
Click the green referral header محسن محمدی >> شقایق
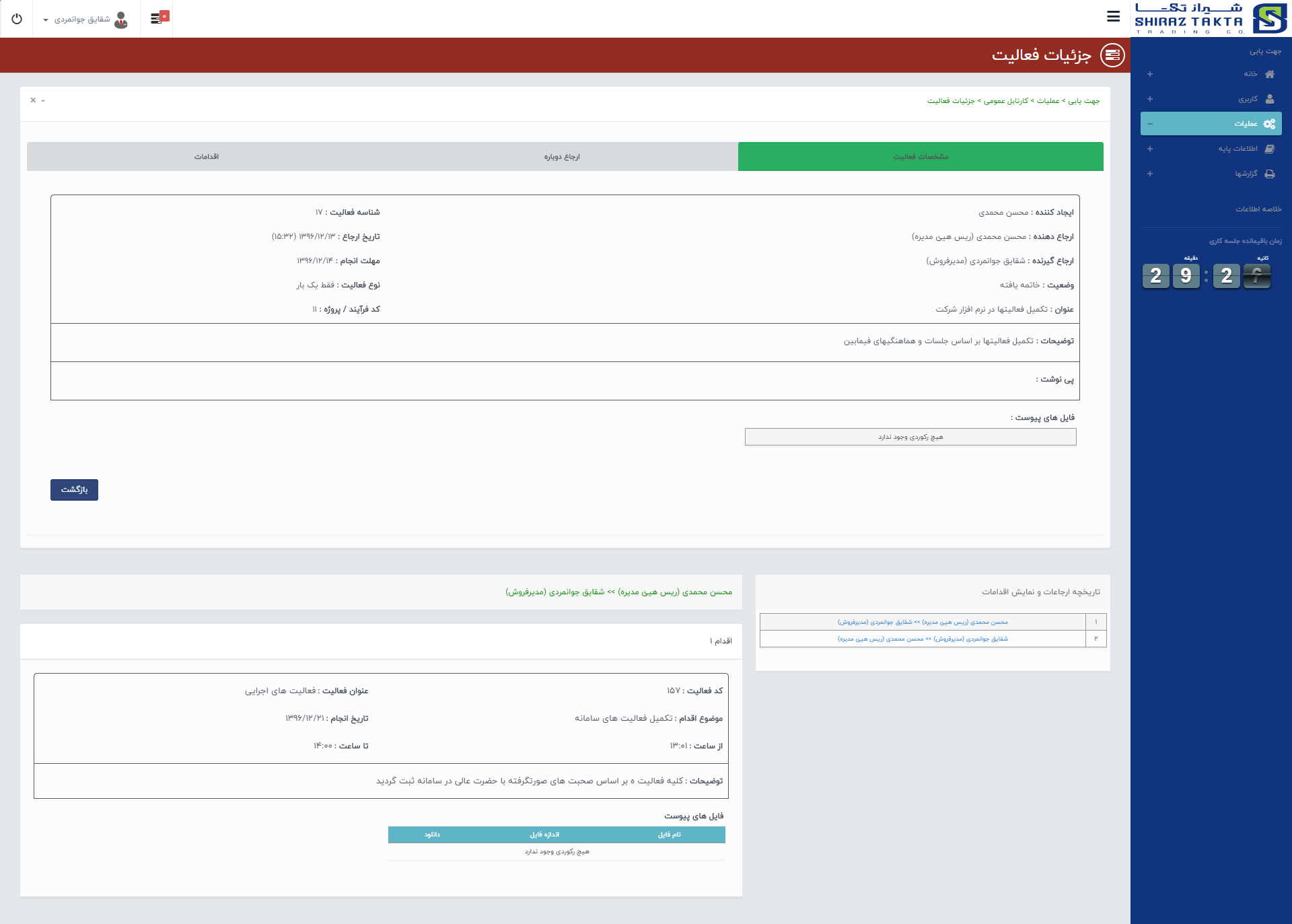[x=618, y=592]
